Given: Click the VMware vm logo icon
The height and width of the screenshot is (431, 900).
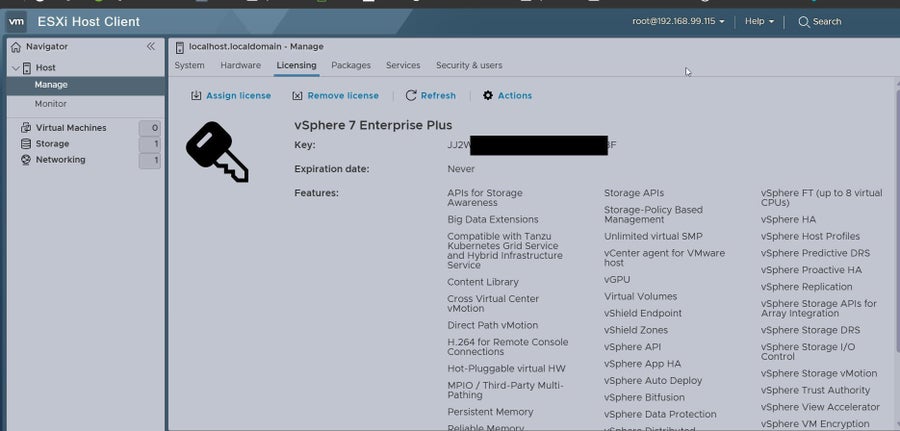Looking at the screenshot, I should coord(16,22).
